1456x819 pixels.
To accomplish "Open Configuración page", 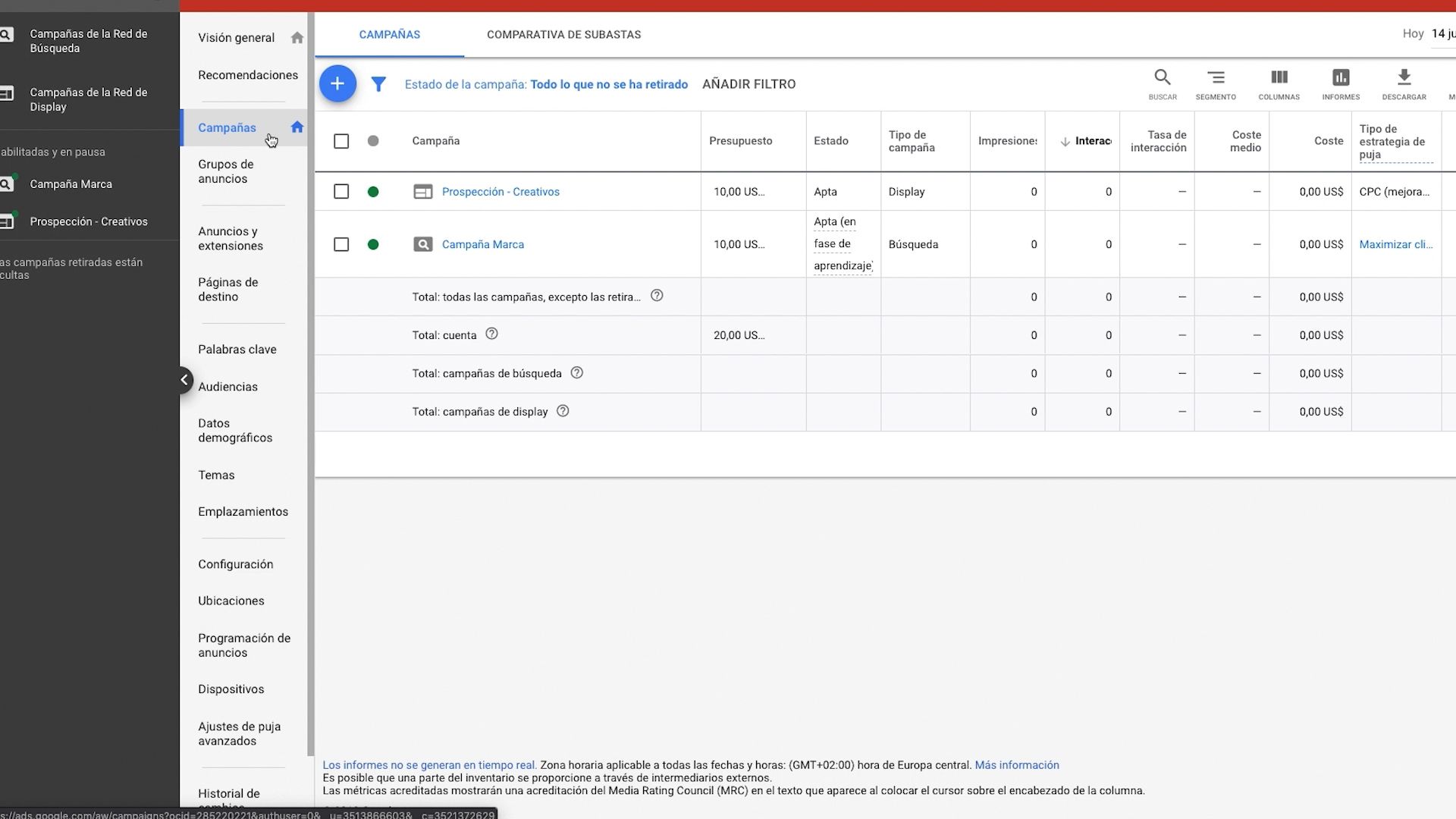I will (x=236, y=564).
